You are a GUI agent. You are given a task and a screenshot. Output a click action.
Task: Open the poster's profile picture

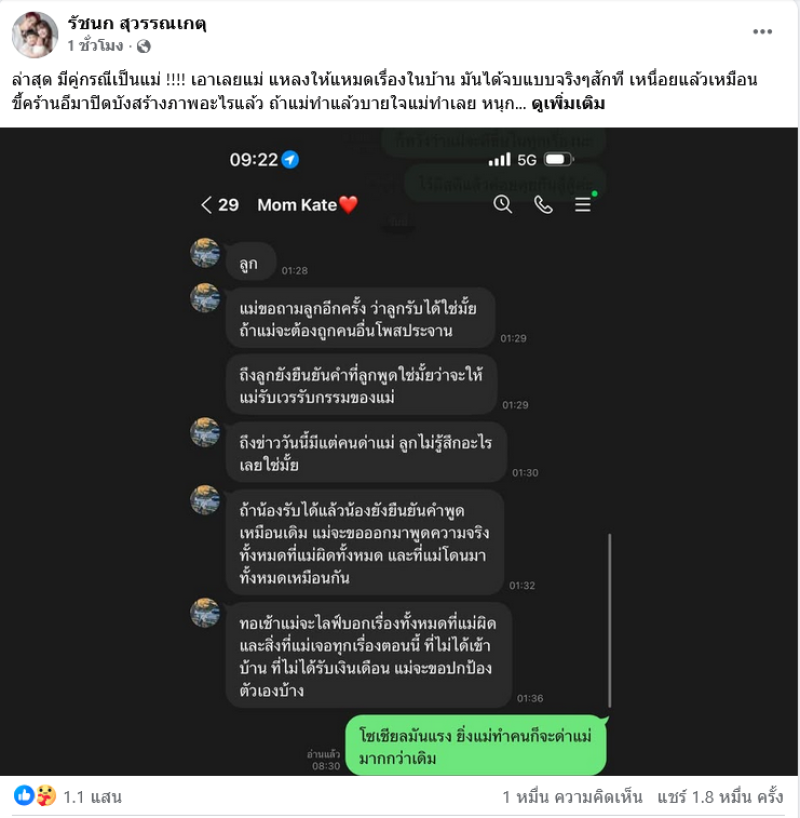coord(35,34)
